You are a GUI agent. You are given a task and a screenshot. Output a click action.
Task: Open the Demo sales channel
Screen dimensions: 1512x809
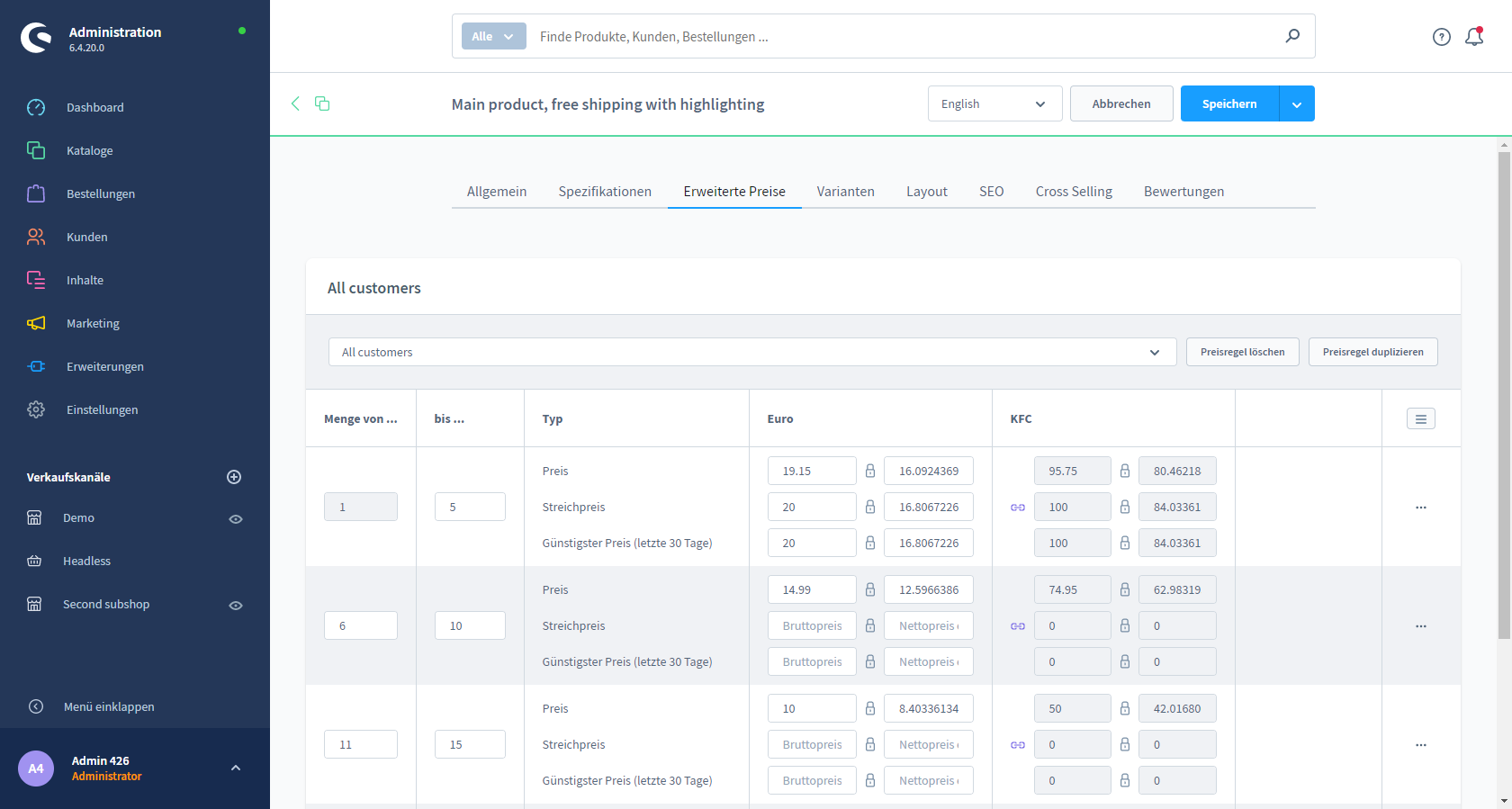[78, 517]
